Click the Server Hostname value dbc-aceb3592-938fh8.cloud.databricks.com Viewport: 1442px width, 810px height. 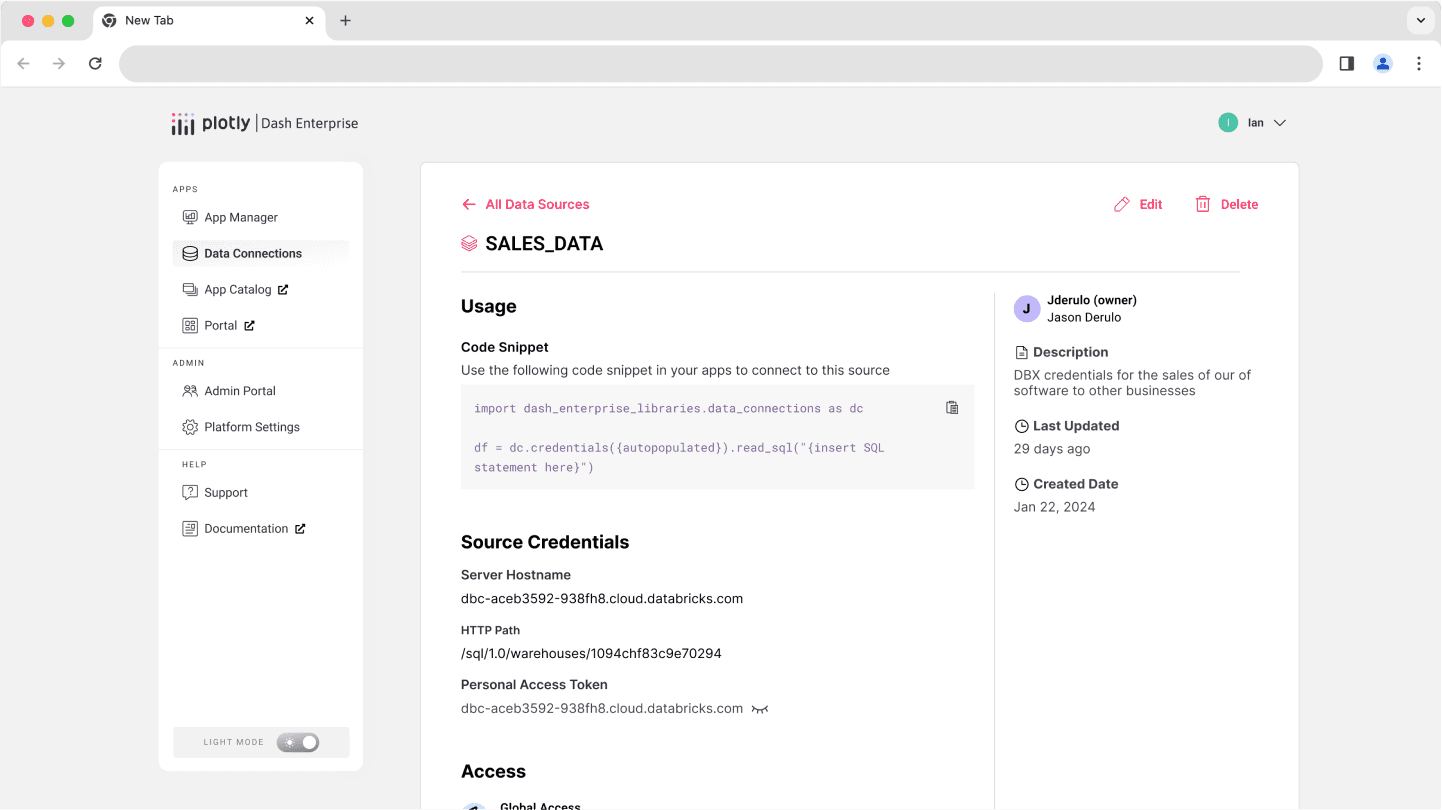click(602, 599)
